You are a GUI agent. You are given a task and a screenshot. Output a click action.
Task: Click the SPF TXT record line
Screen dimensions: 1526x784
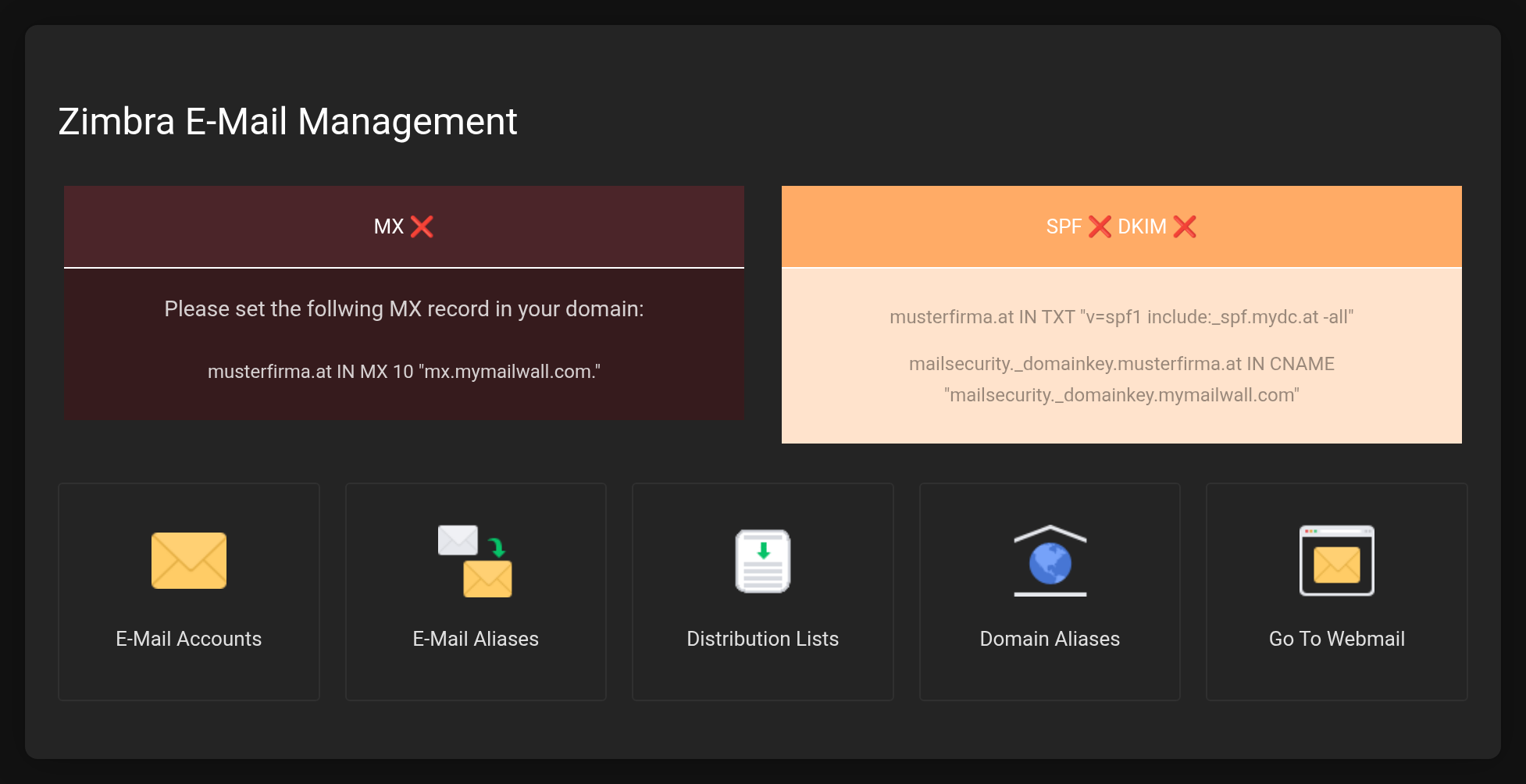click(x=1121, y=317)
